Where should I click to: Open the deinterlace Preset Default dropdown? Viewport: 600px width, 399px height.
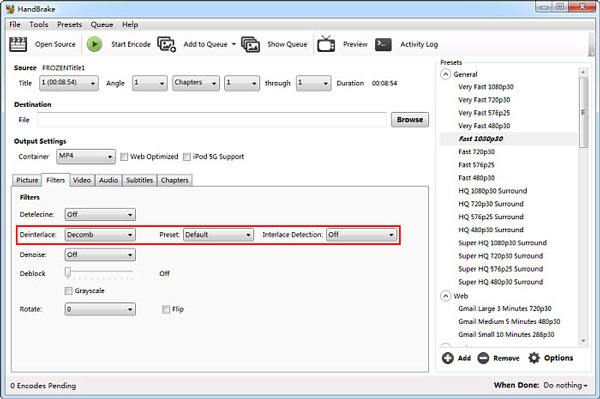tap(218, 235)
